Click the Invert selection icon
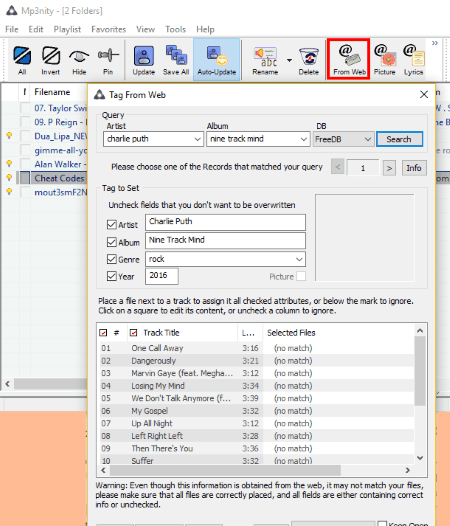Viewport: 450px width, 526px height. (51, 60)
